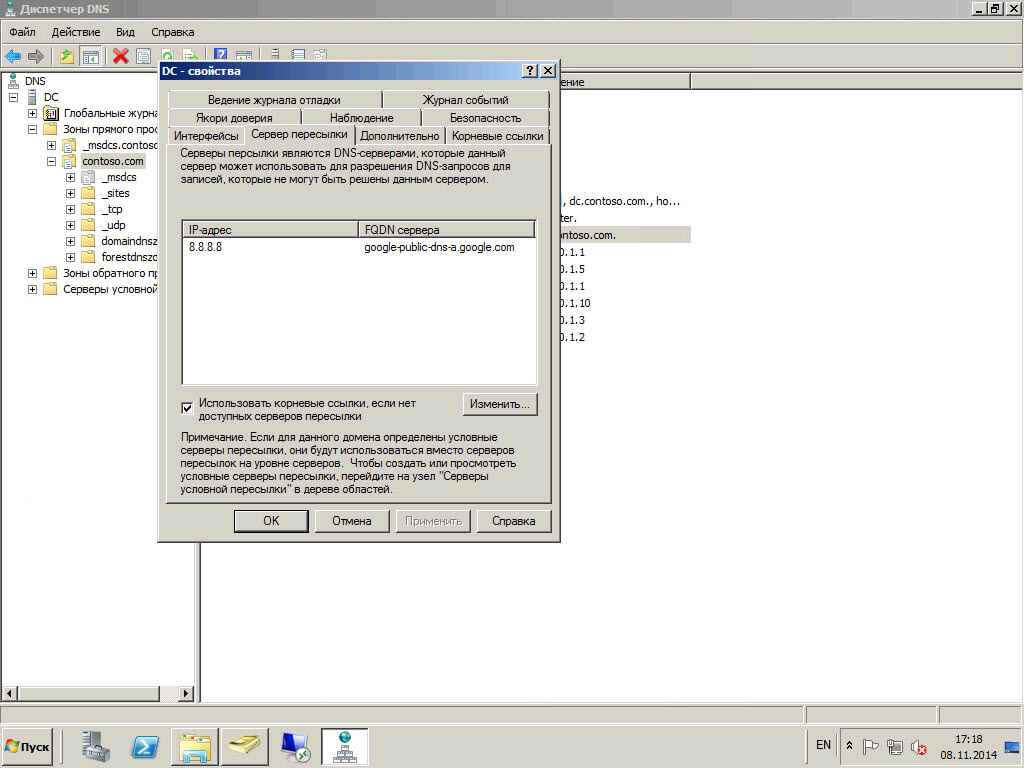Viewport: 1024px width, 768px height.
Task: Click the 'Изменить...' button
Action: 499,404
